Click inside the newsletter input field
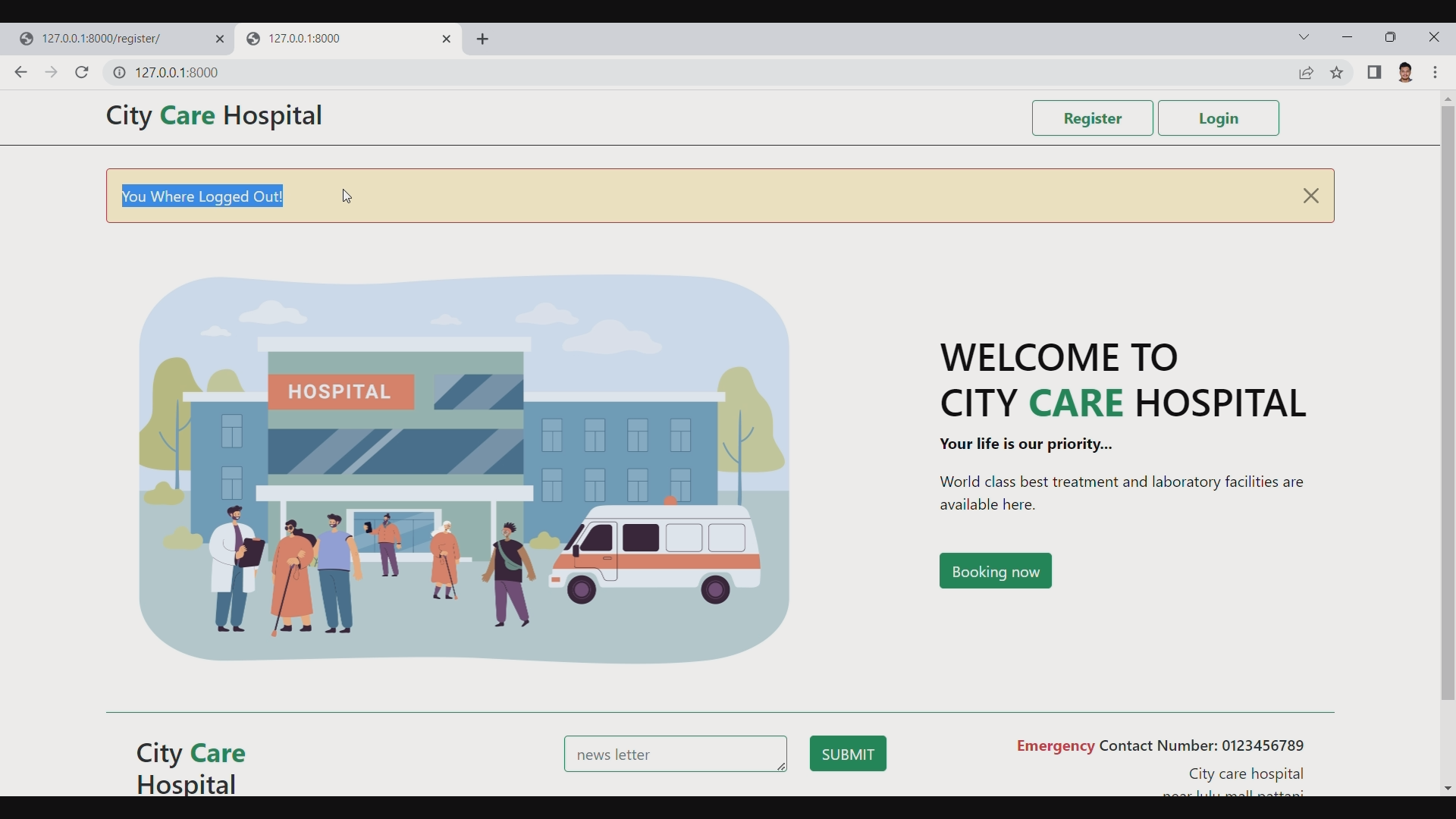 point(675,754)
